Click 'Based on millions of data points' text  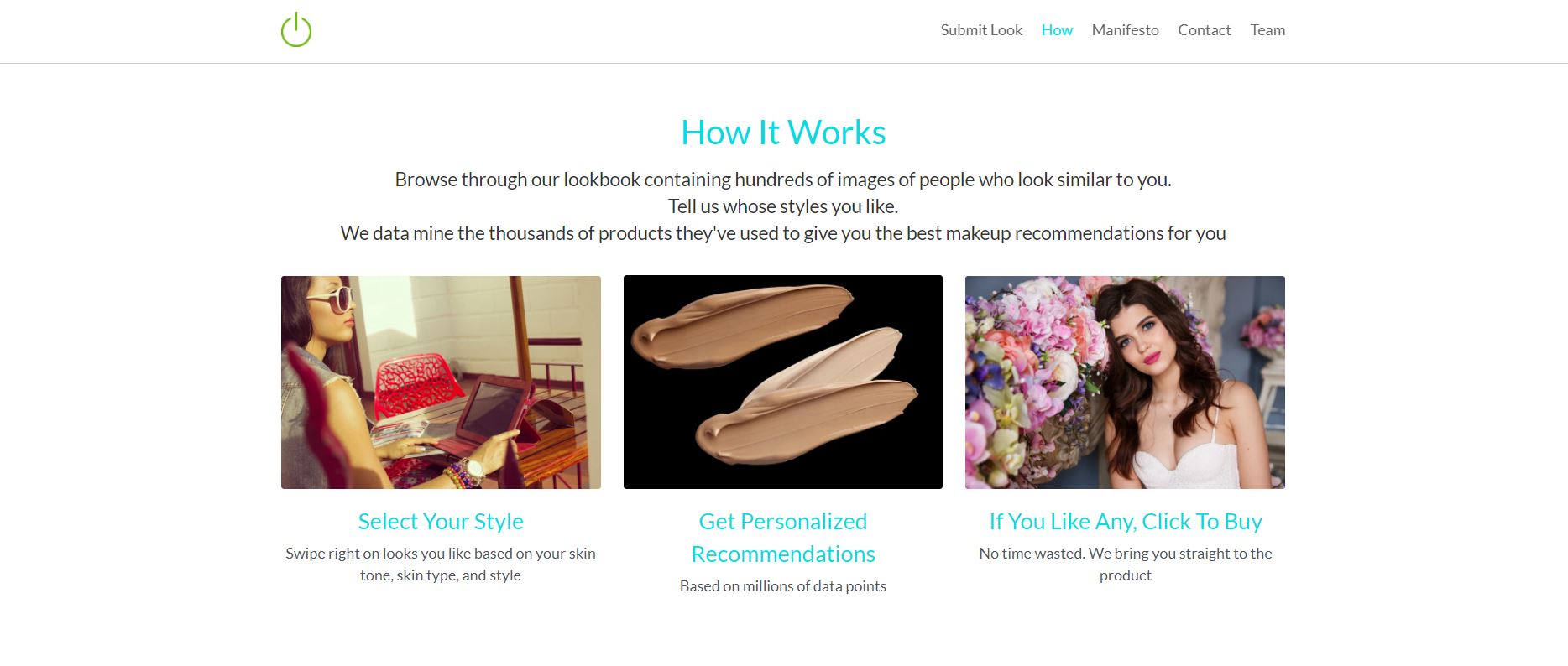pos(782,585)
